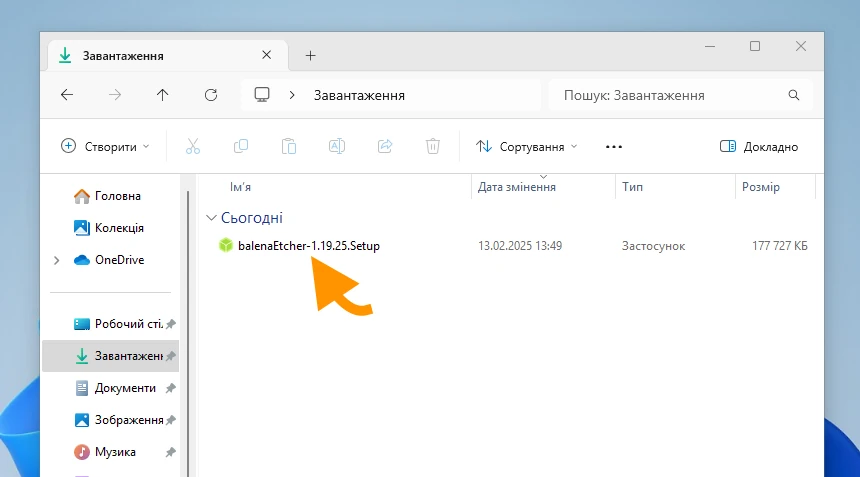
Task: Go up one folder level
Action: click(x=162, y=95)
